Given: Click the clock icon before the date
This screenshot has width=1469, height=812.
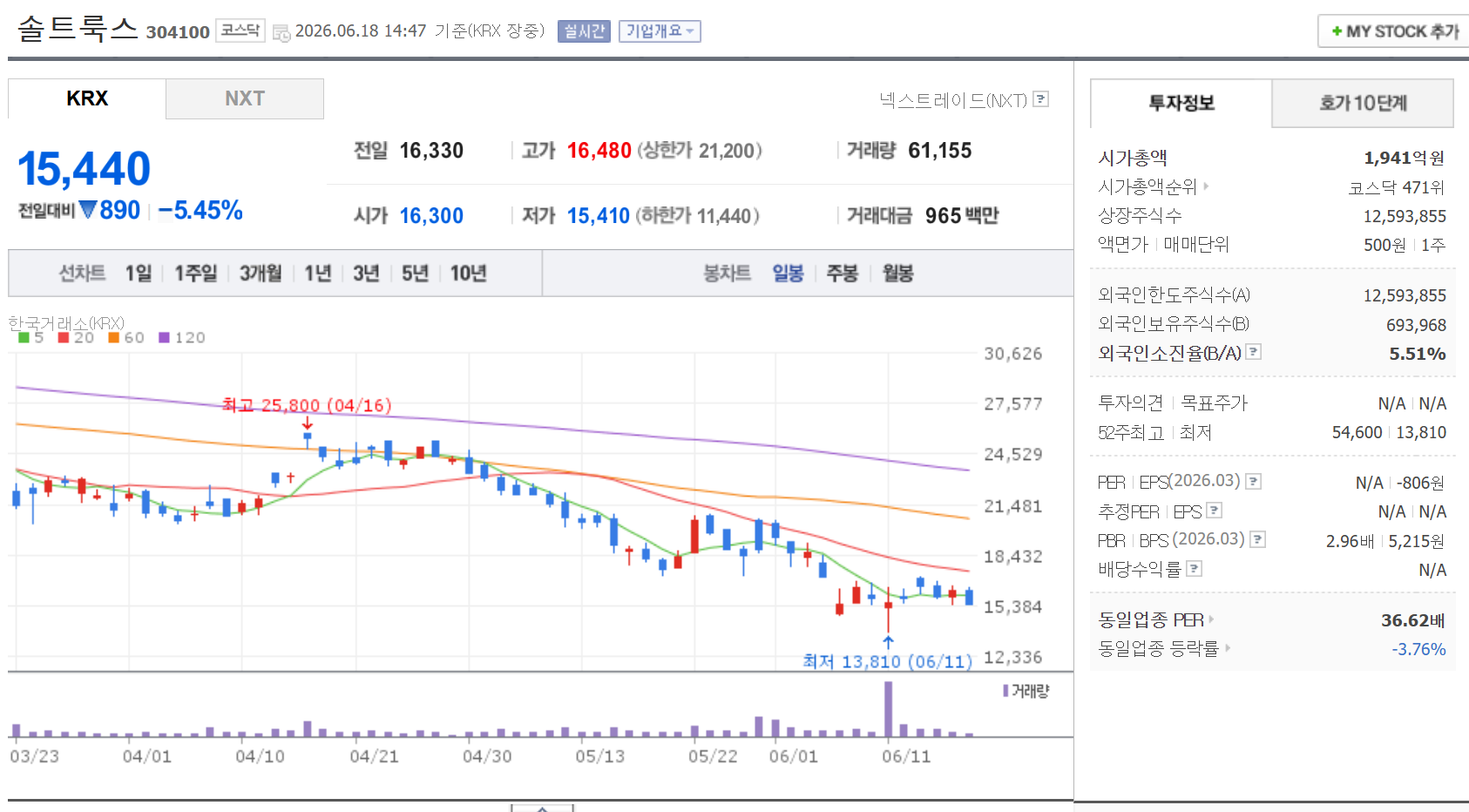Looking at the screenshot, I should tap(281, 33).
